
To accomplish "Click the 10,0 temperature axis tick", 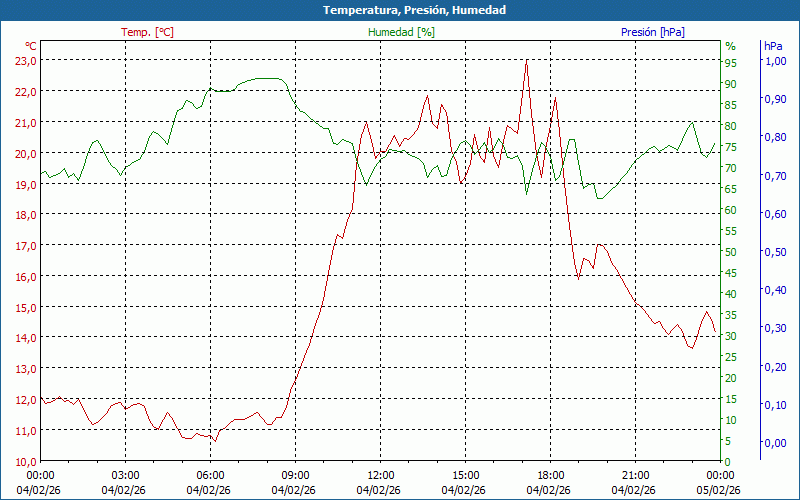I will (x=25, y=461).
